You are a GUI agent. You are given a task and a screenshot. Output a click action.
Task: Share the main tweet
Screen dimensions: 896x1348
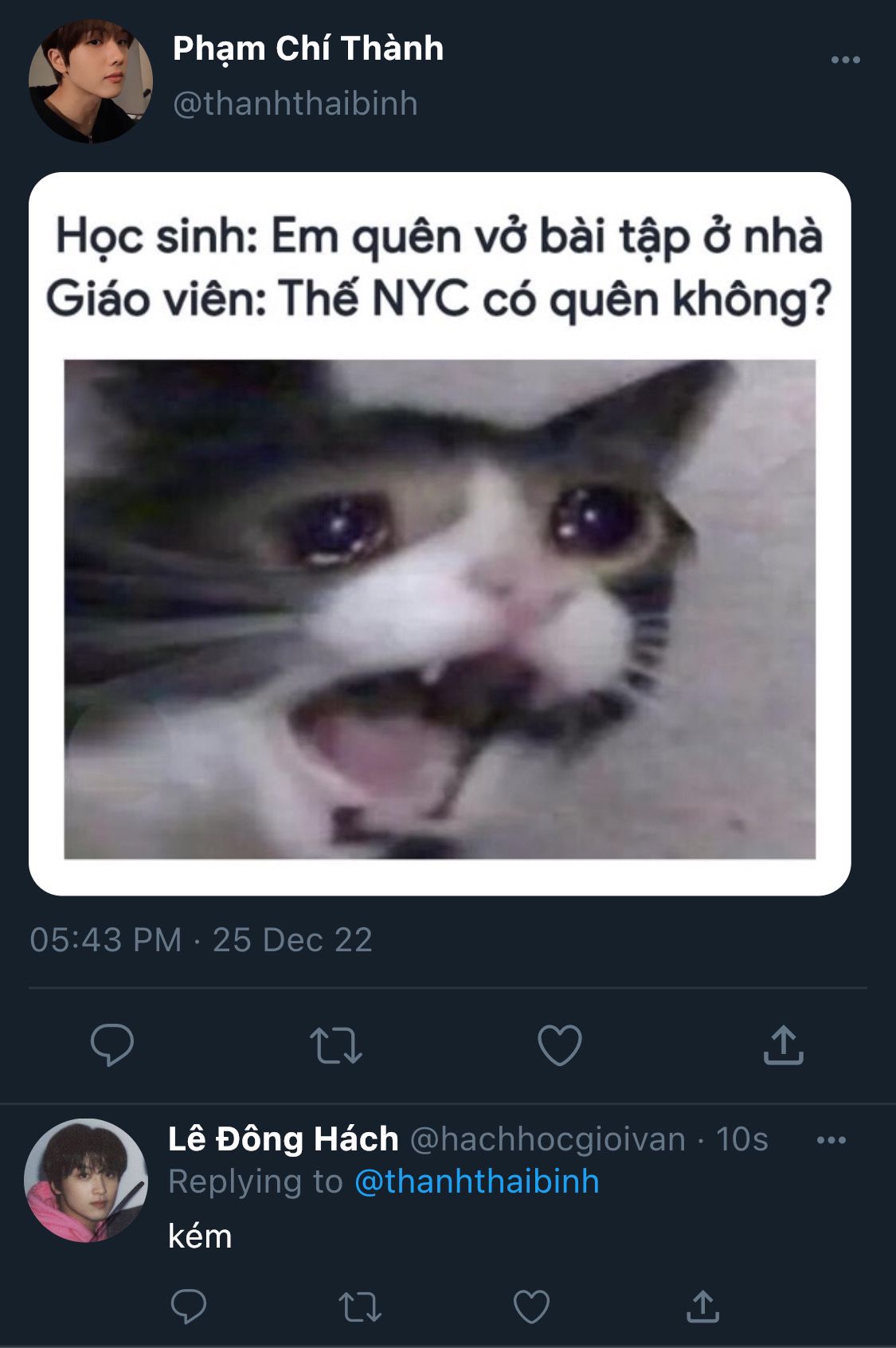pyautogui.click(x=784, y=1045)
